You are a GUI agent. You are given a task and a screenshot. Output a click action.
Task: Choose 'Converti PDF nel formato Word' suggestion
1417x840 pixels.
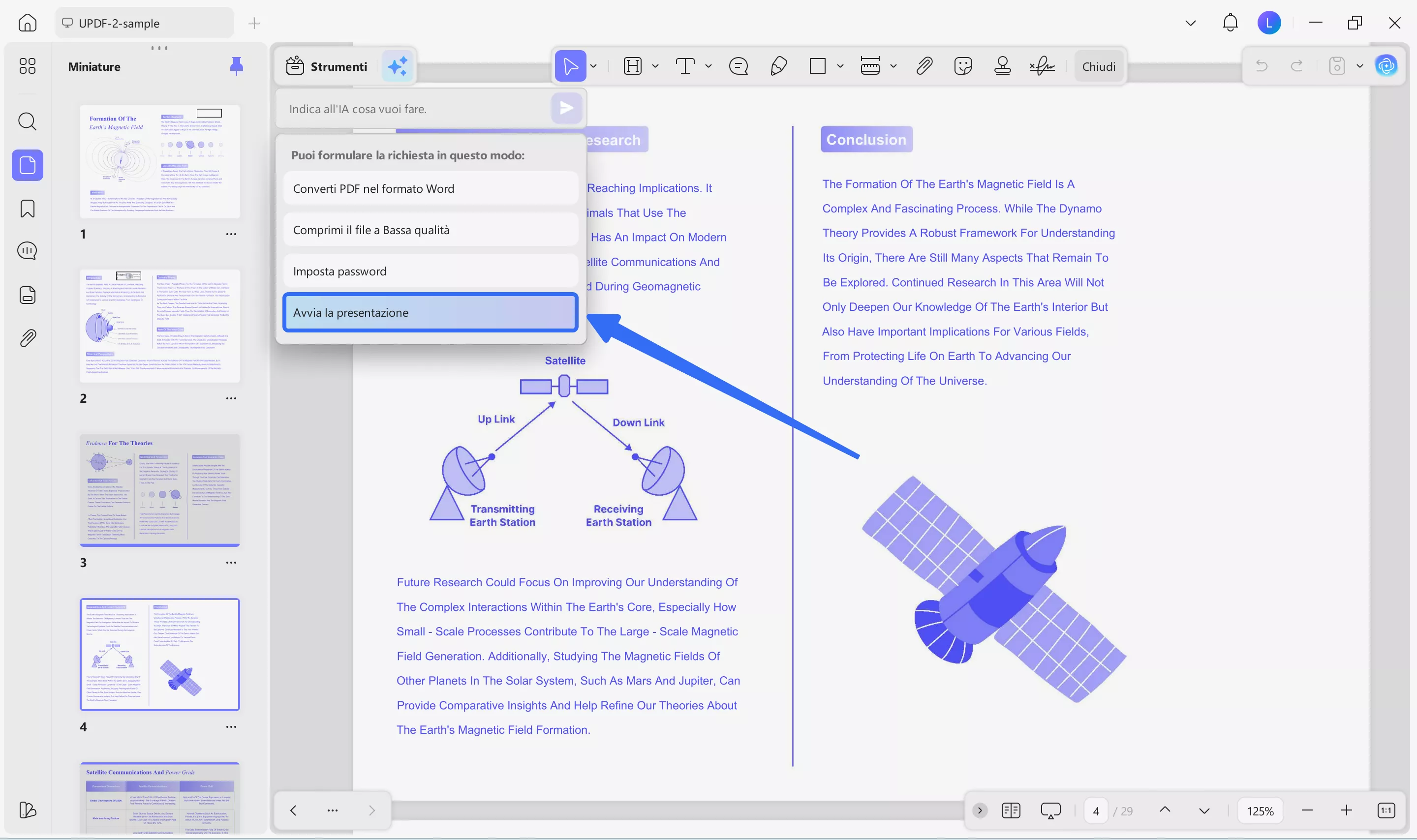(430, 188)
